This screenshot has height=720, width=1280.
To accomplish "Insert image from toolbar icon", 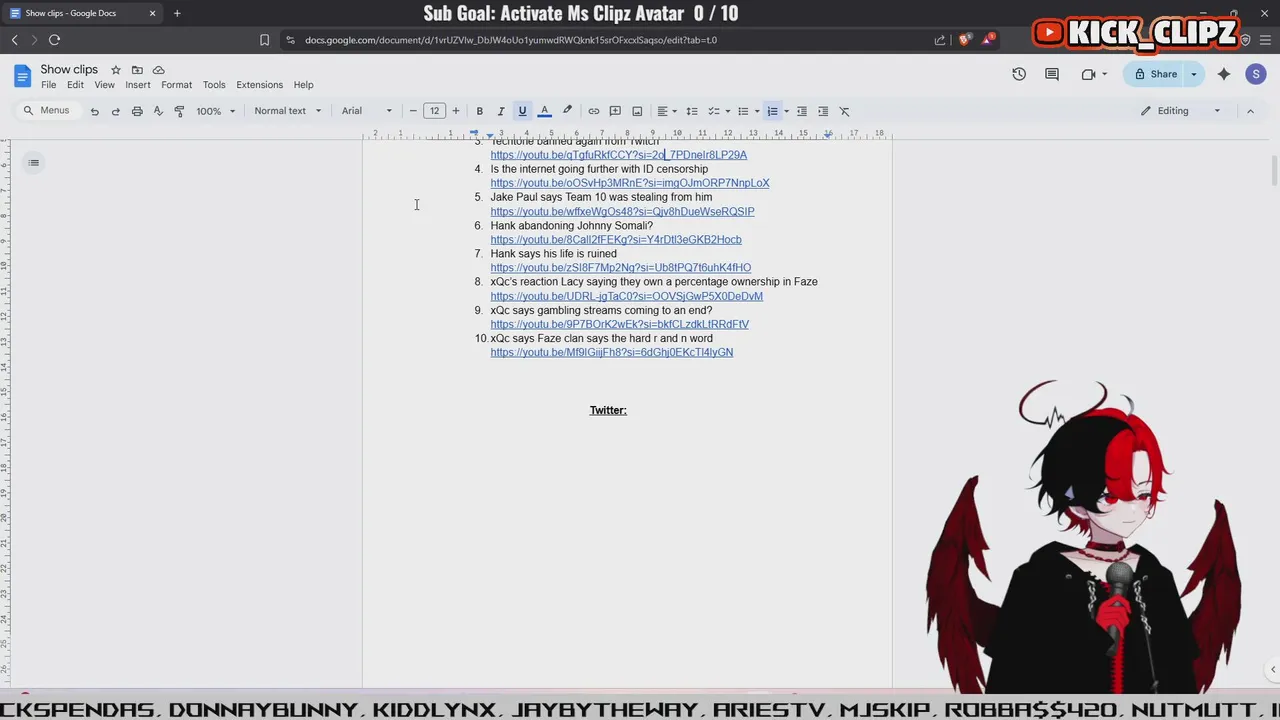I will [637, 111].
